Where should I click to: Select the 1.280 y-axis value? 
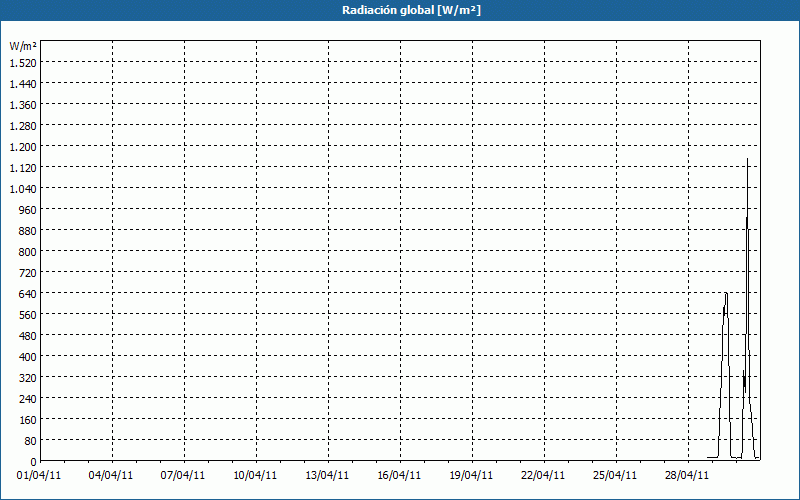tap(23, 126)
